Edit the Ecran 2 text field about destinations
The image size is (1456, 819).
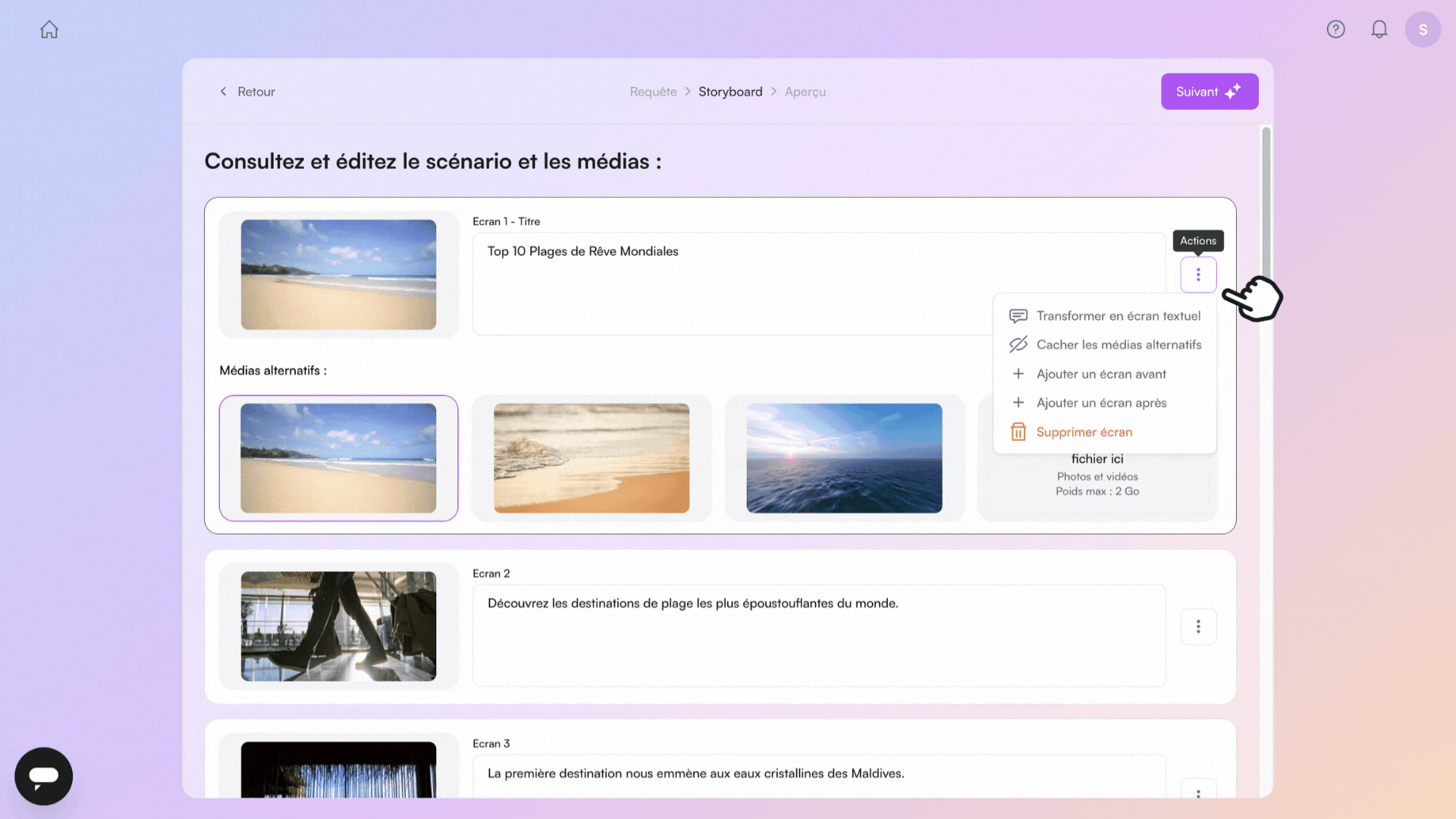tap(819, 635)
